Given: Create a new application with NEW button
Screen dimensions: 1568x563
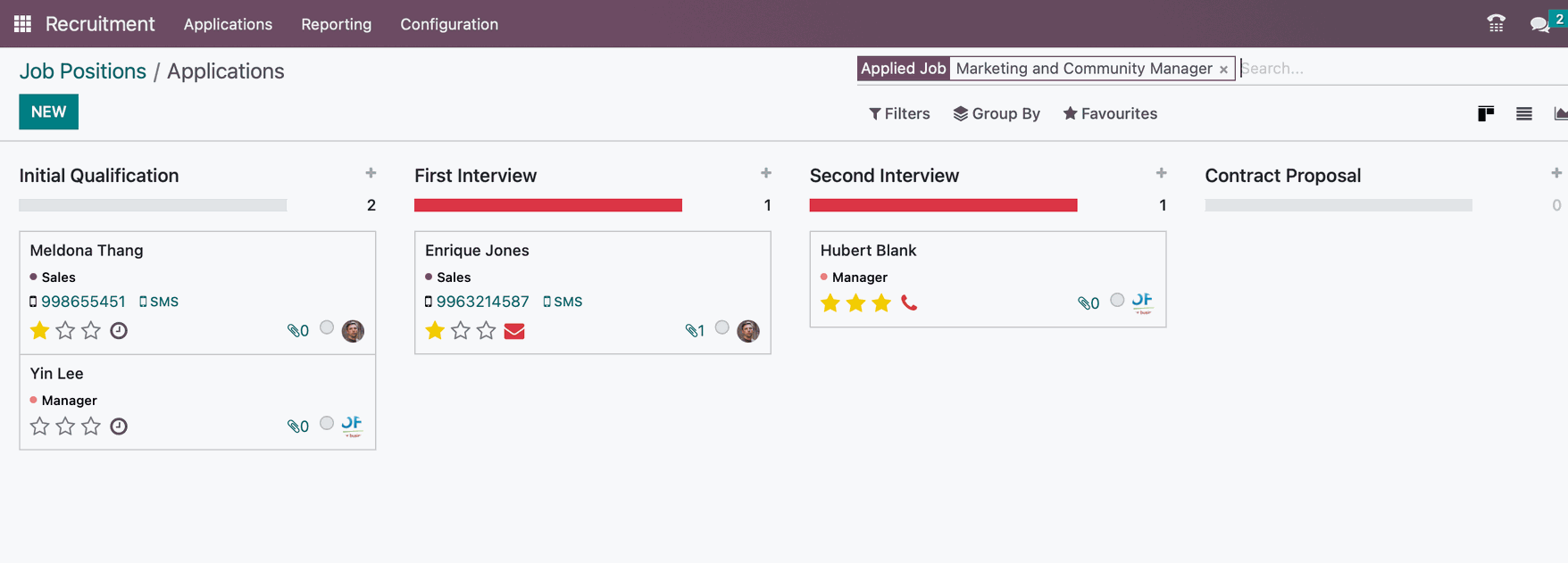Looking at the screenshot, I should pos(48,112).
